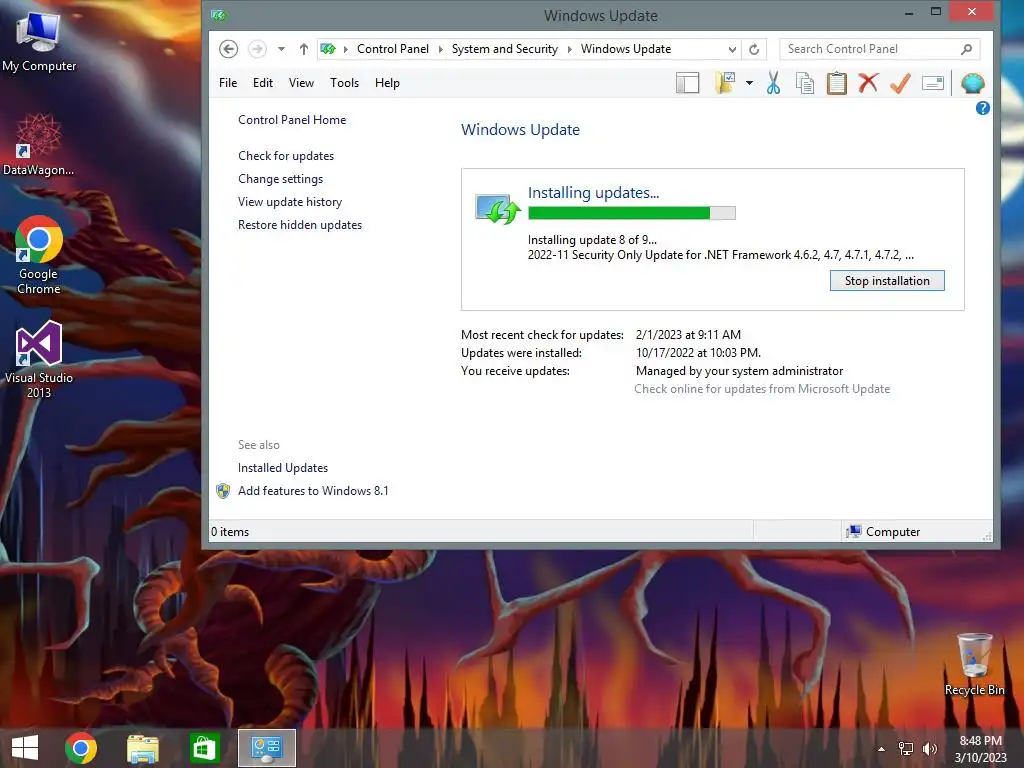
Task: Click System and Security in breadcrumb
Action: click(x=505, y=49)
